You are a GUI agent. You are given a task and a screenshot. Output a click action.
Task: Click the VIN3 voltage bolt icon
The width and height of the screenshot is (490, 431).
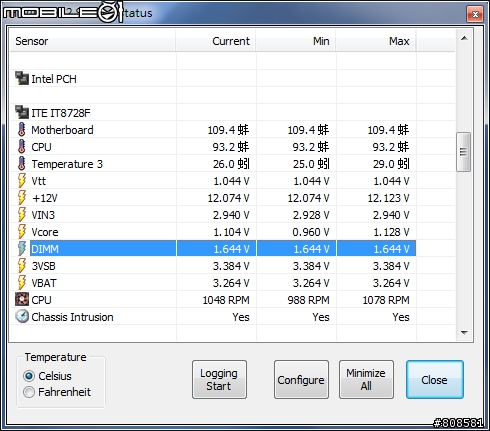22,214
